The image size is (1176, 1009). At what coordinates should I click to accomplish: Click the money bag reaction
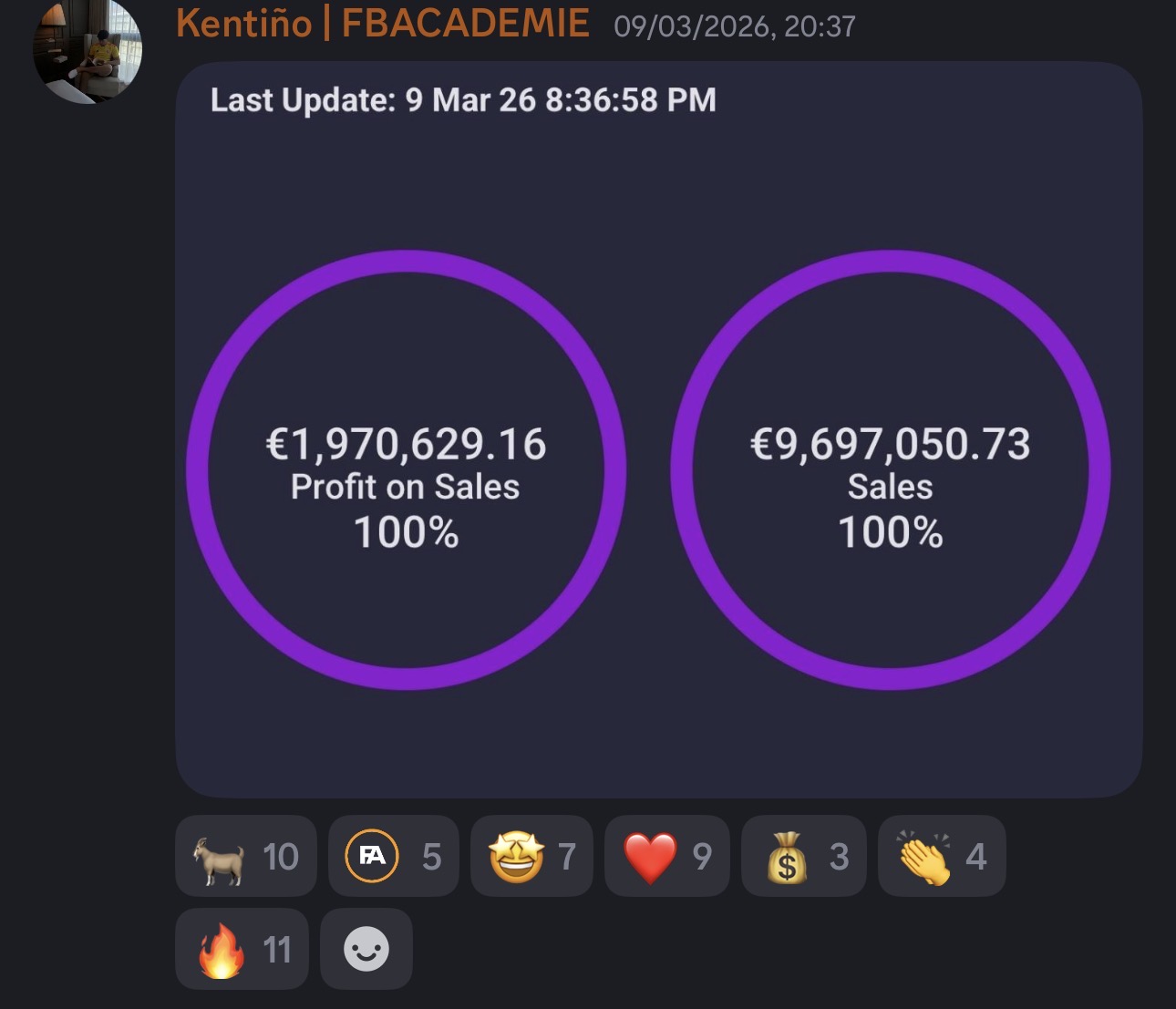pyautogui.click(x=803, y=857)
